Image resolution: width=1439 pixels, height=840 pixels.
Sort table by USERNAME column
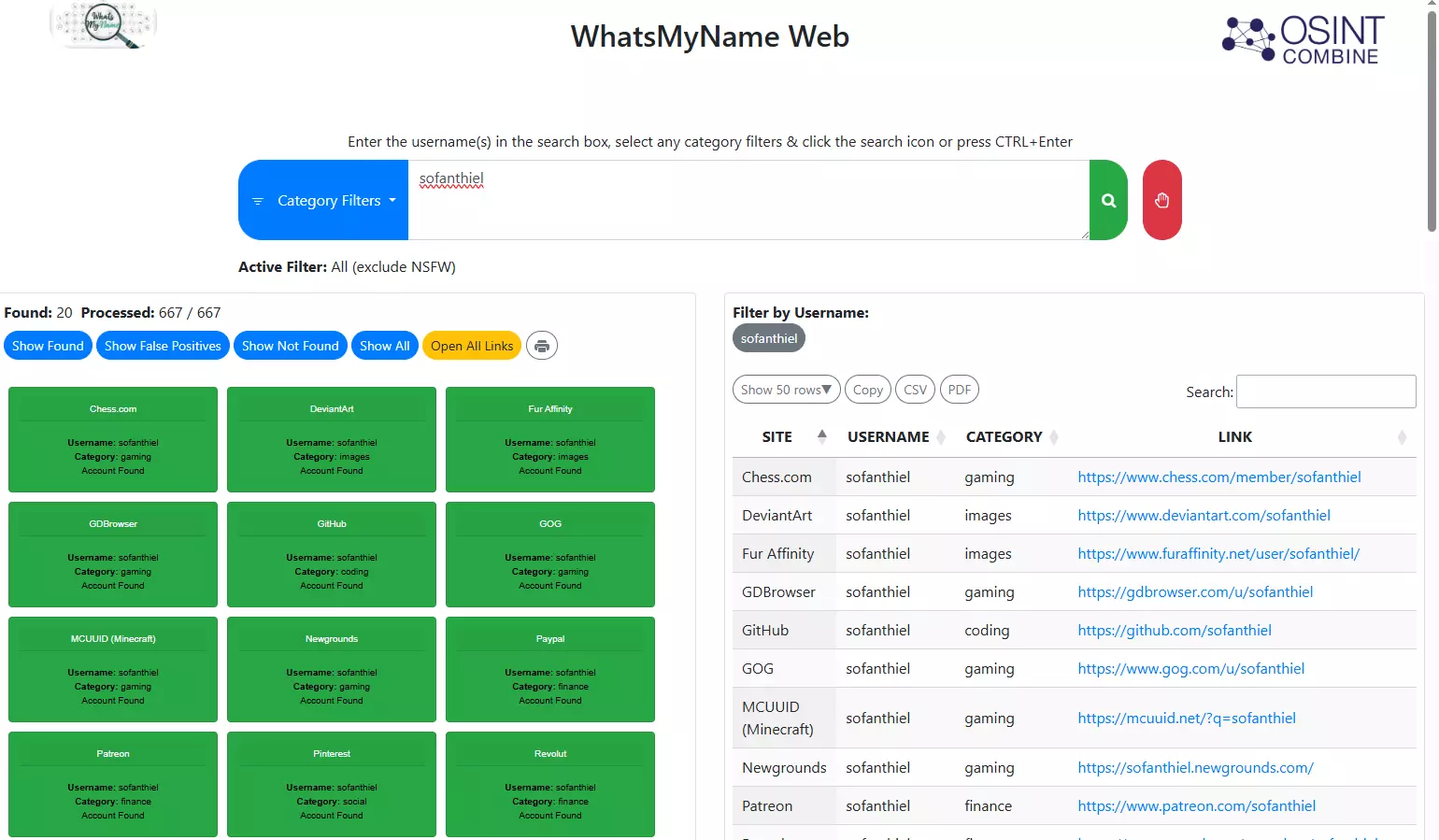point(896,437)
